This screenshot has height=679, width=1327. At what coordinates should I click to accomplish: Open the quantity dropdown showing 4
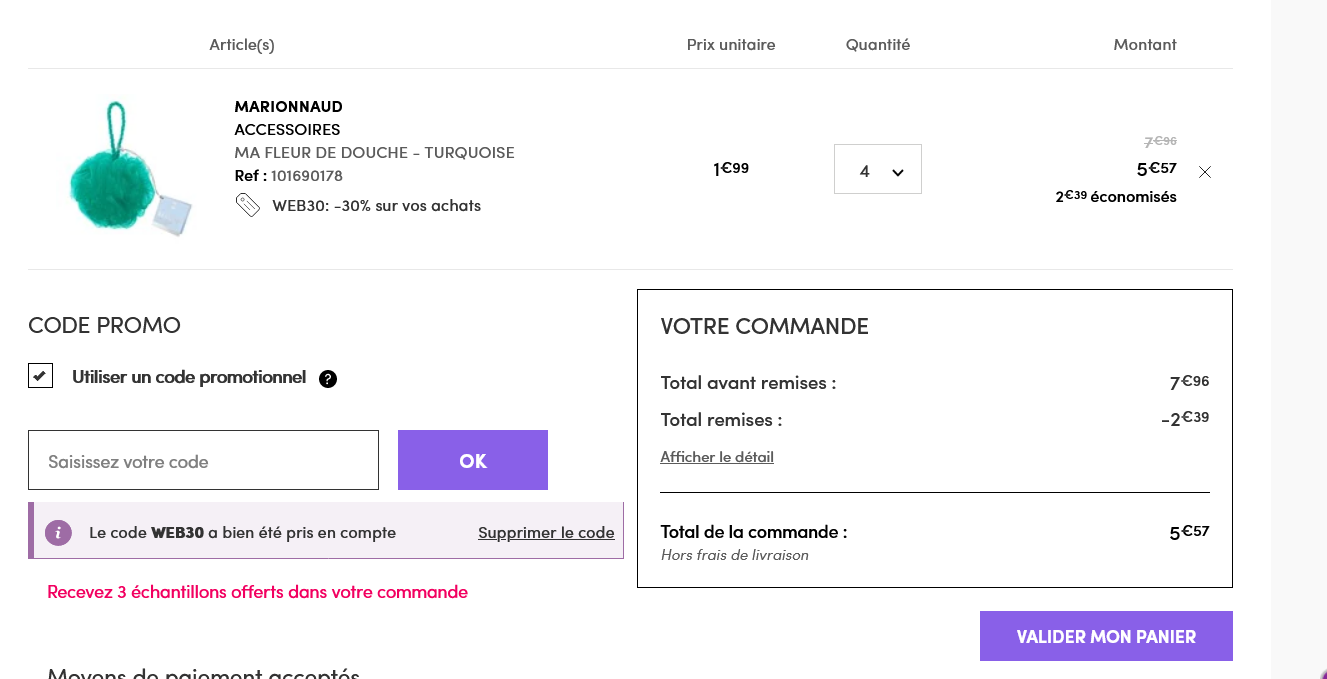coord(877,170)
